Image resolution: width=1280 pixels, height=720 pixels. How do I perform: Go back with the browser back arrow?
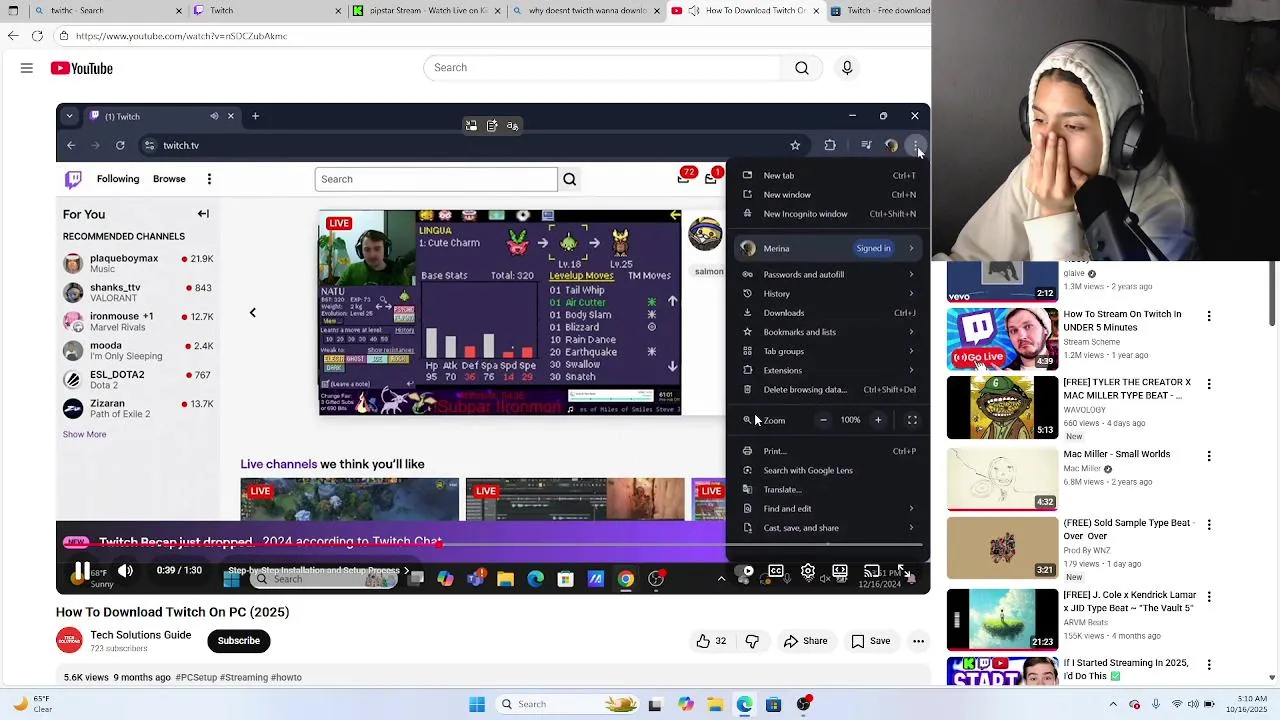[x=13, y=36]
